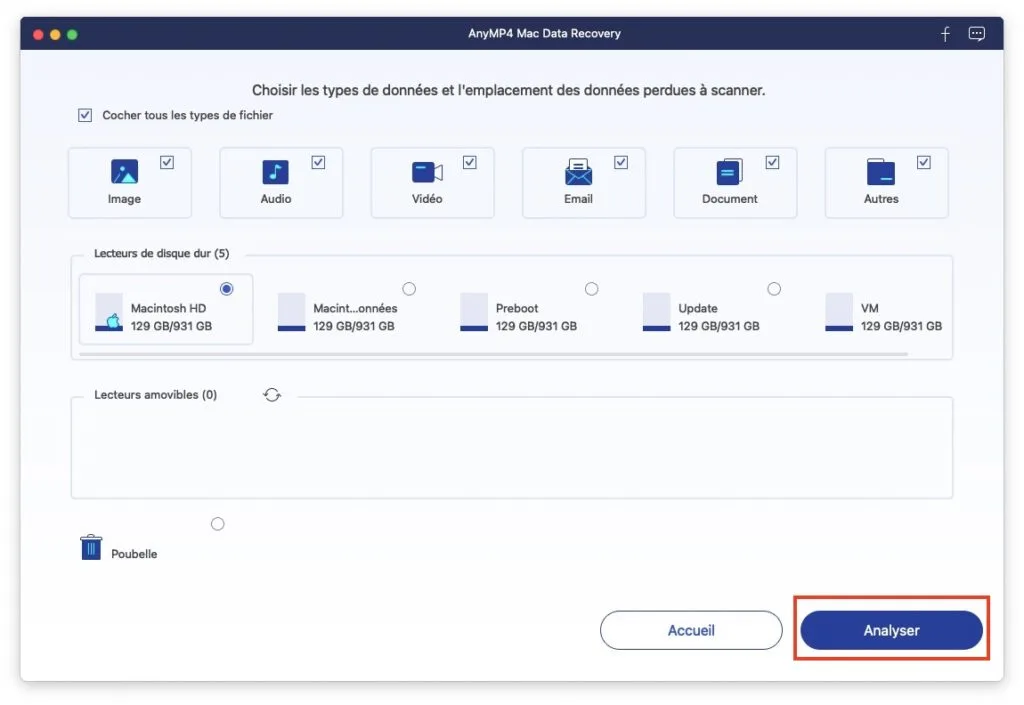The image size is (1024, 705).
Task: Click the Accueil button
Action: coord(691,630)
